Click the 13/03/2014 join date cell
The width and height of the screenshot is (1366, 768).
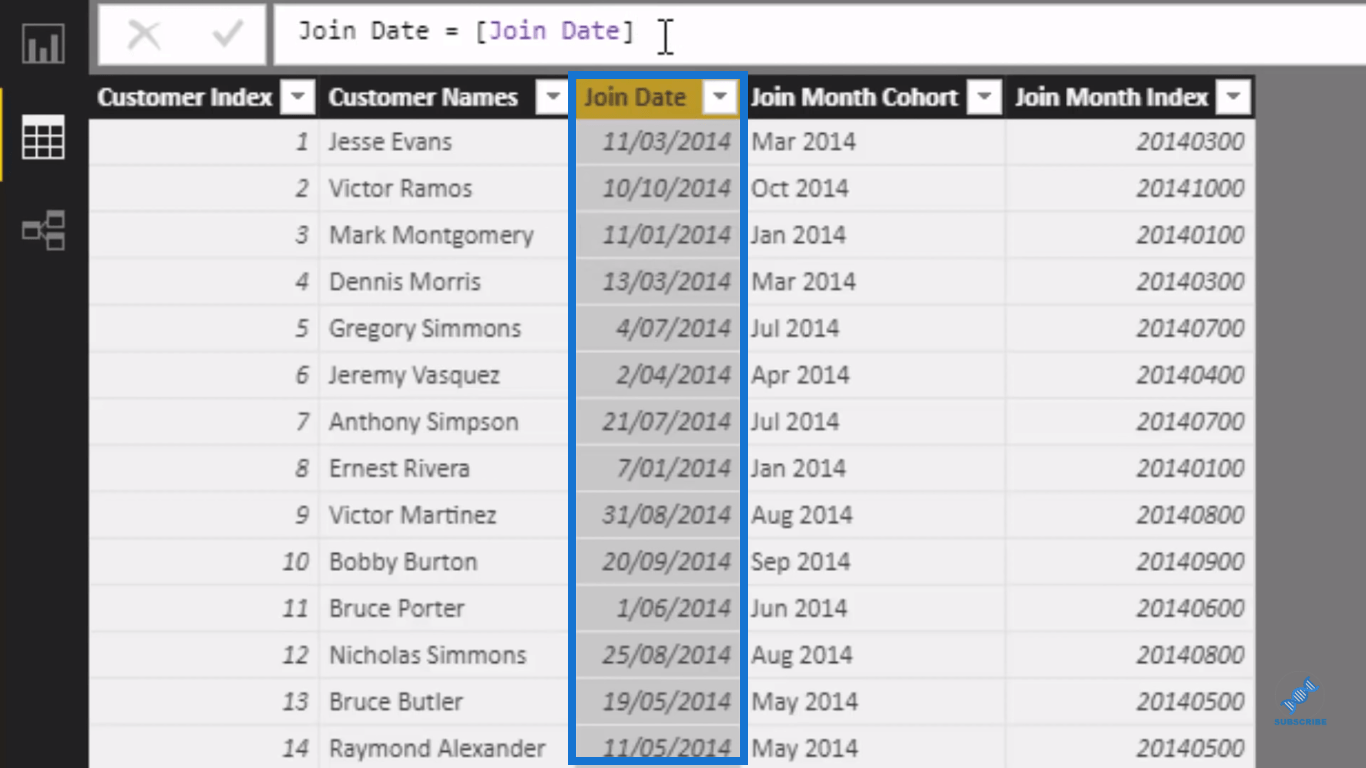657,282
